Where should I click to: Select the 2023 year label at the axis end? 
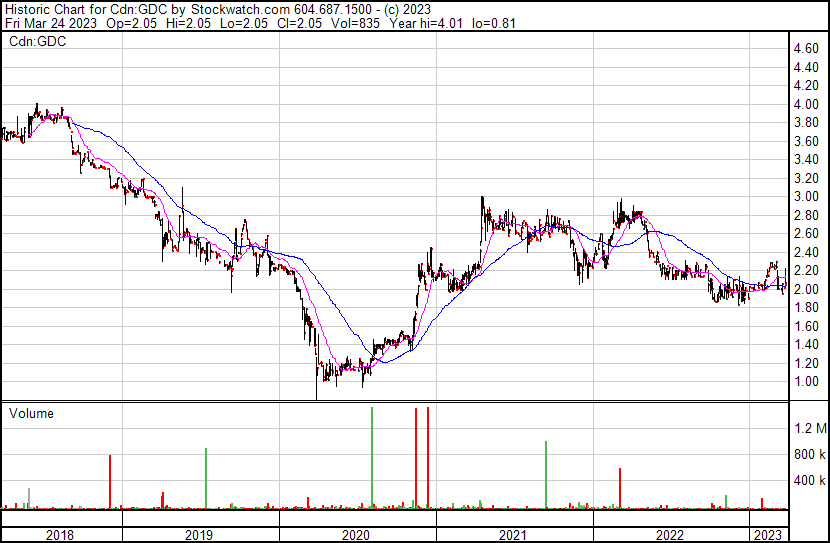tap(768, 535)
